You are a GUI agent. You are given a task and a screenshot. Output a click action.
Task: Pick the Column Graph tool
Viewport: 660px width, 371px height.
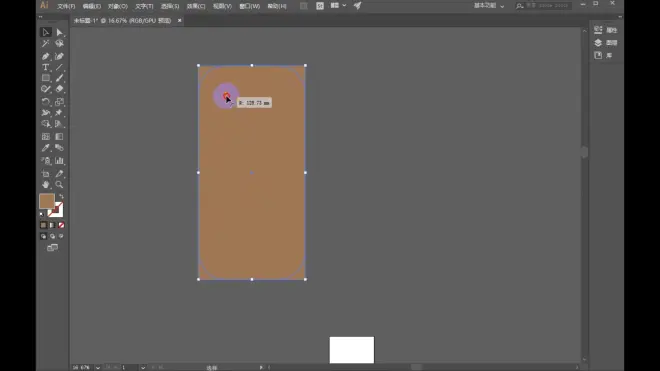(x=59, y=160)
